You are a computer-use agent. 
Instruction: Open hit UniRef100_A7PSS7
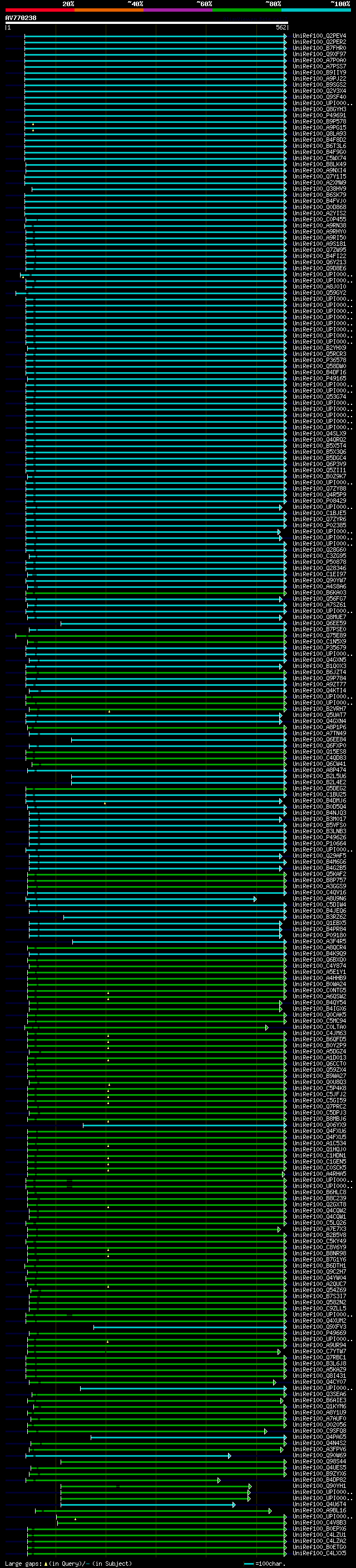(x=319, y=66)
